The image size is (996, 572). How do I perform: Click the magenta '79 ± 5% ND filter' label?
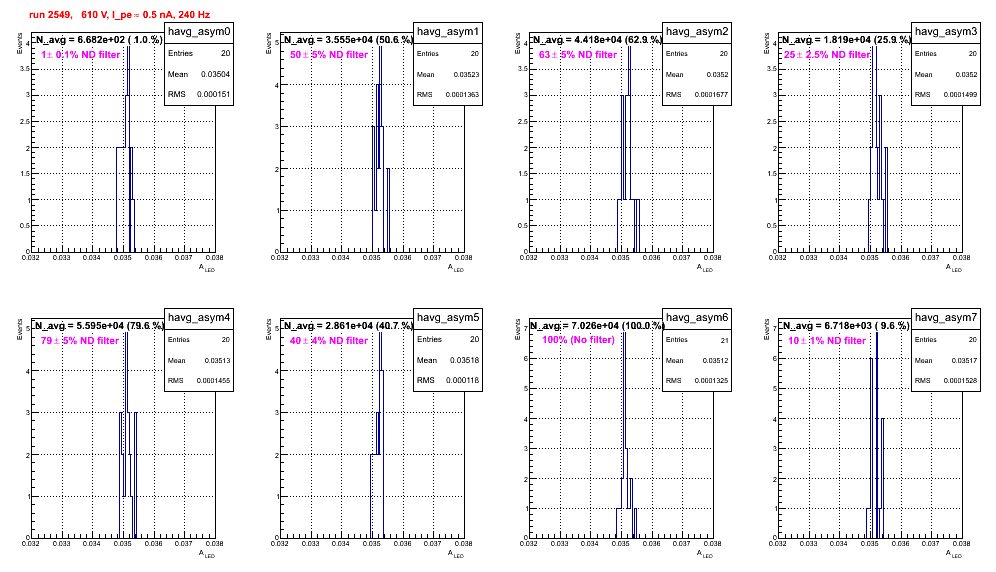(80, 341)
